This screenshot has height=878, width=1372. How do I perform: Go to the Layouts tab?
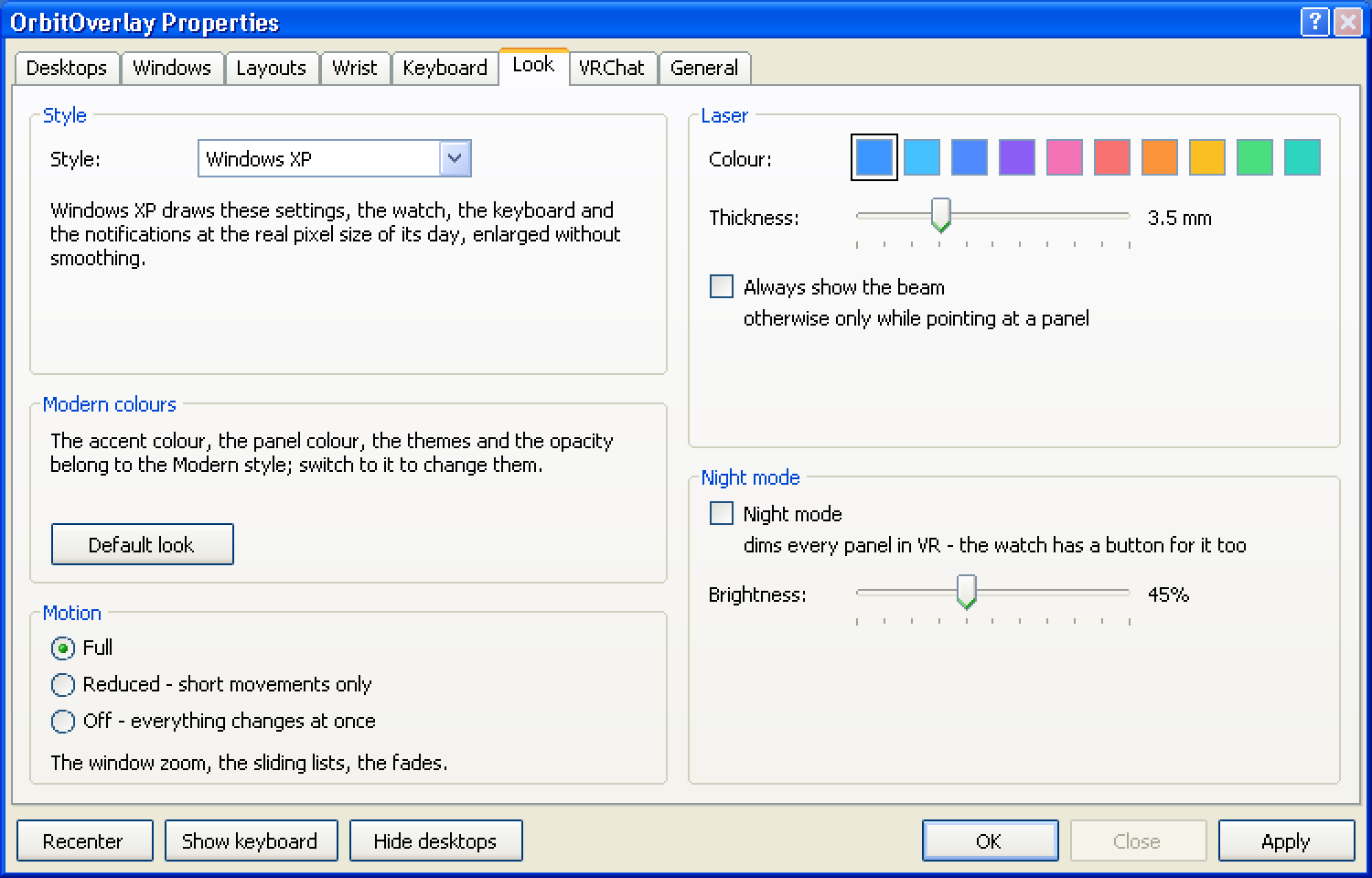click(x=271, y=68)
